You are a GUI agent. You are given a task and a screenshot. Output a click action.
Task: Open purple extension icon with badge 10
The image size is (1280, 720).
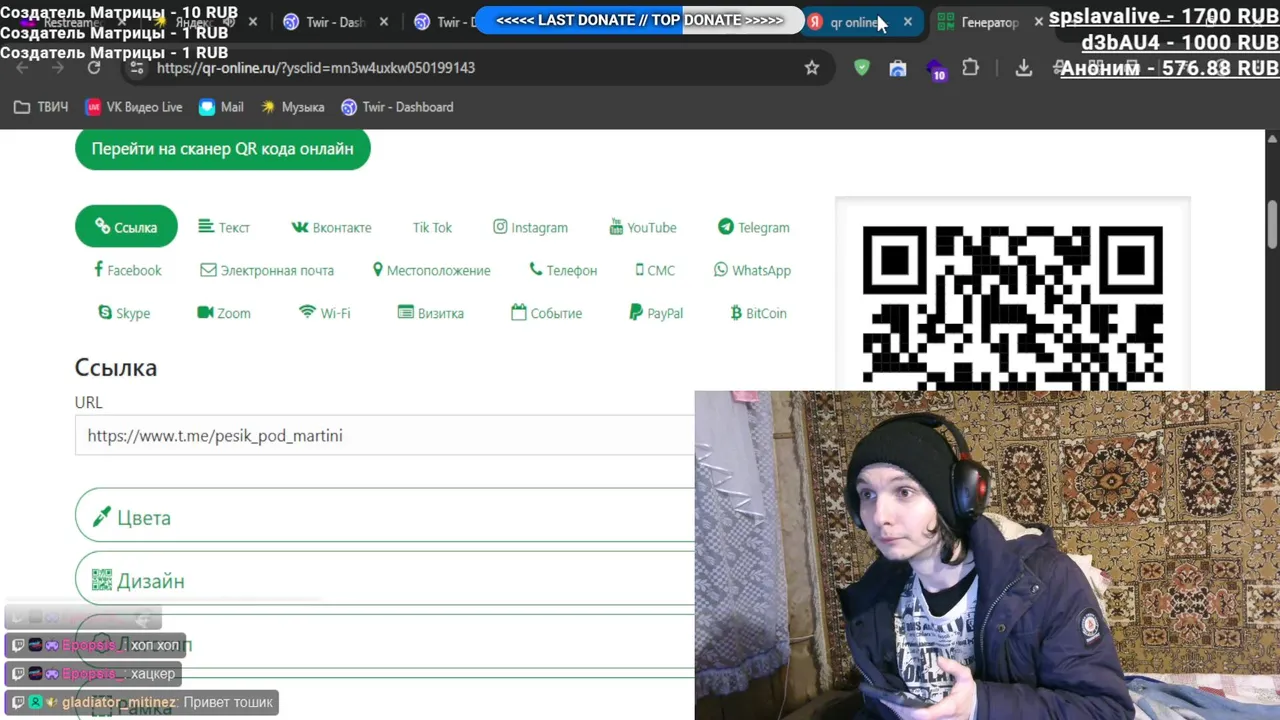(936, 69)
